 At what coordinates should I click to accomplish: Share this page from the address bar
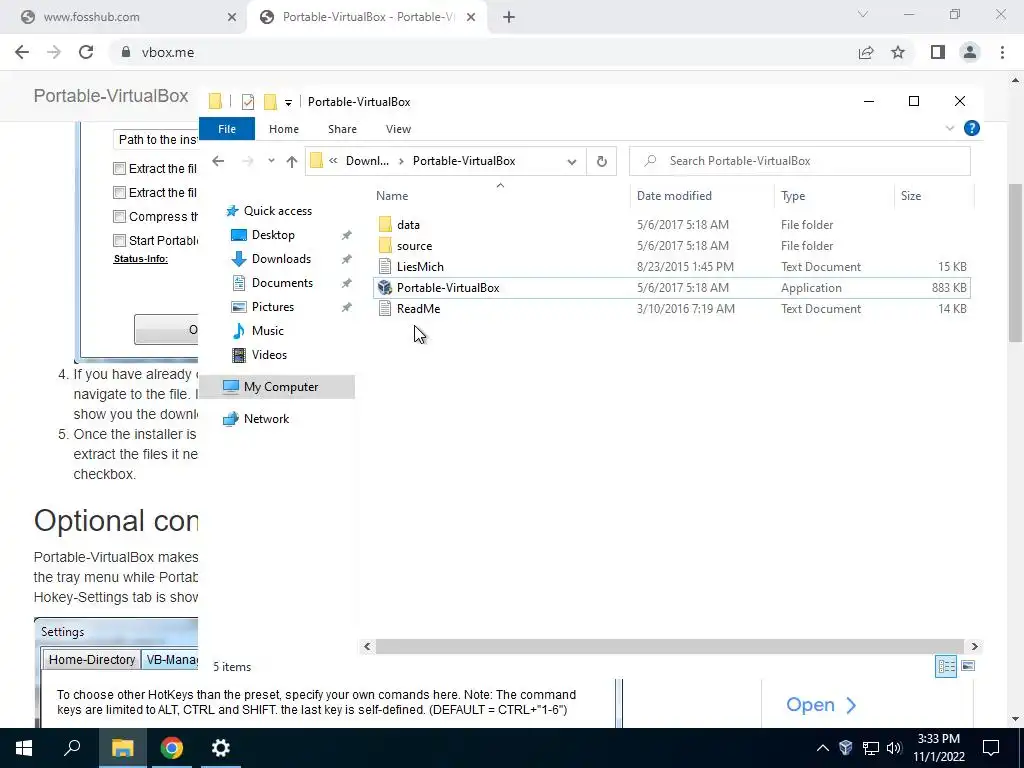(x=866, y=52)
